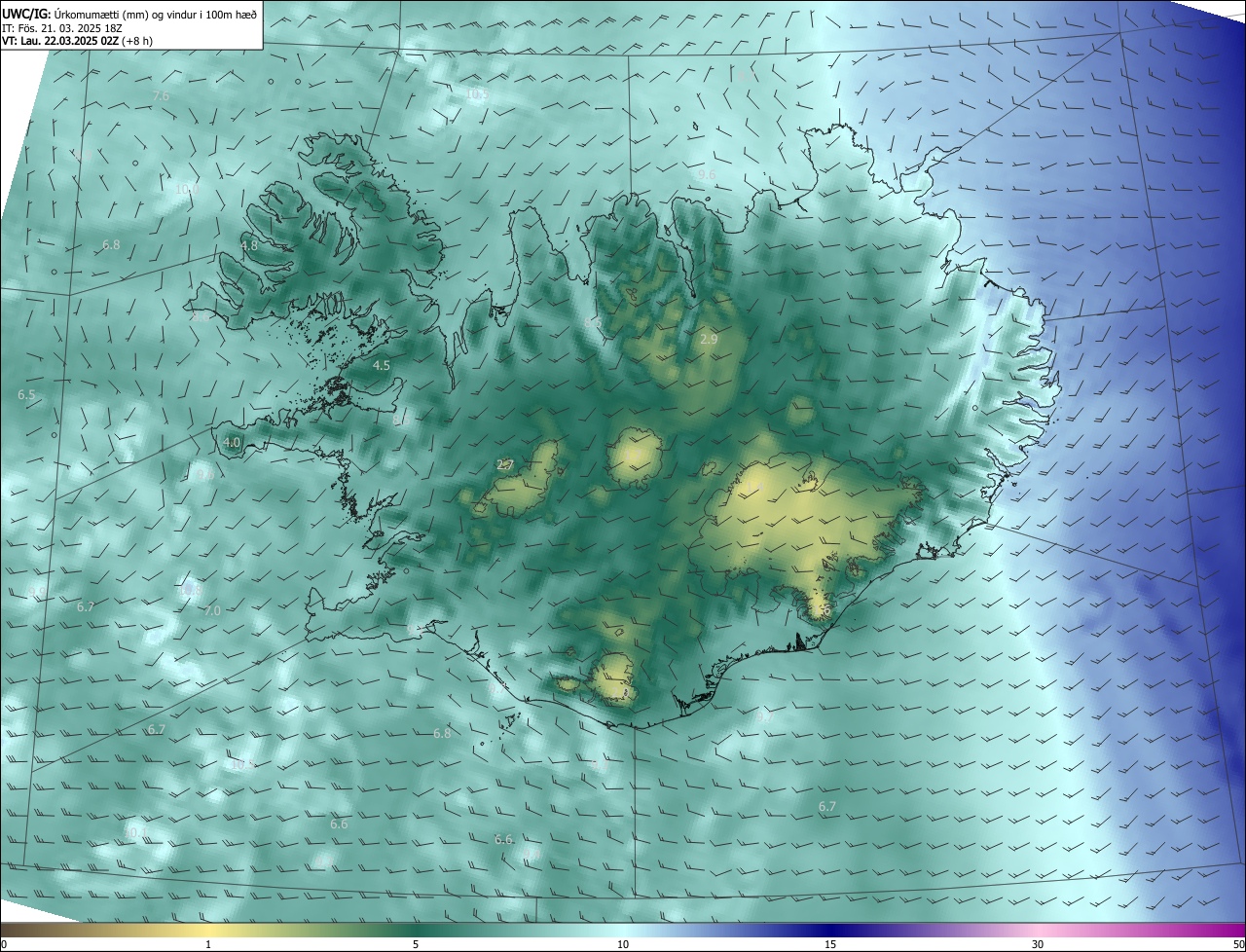
Task: Click the 1 tick on the colour scale
Action: click(208, 944)
